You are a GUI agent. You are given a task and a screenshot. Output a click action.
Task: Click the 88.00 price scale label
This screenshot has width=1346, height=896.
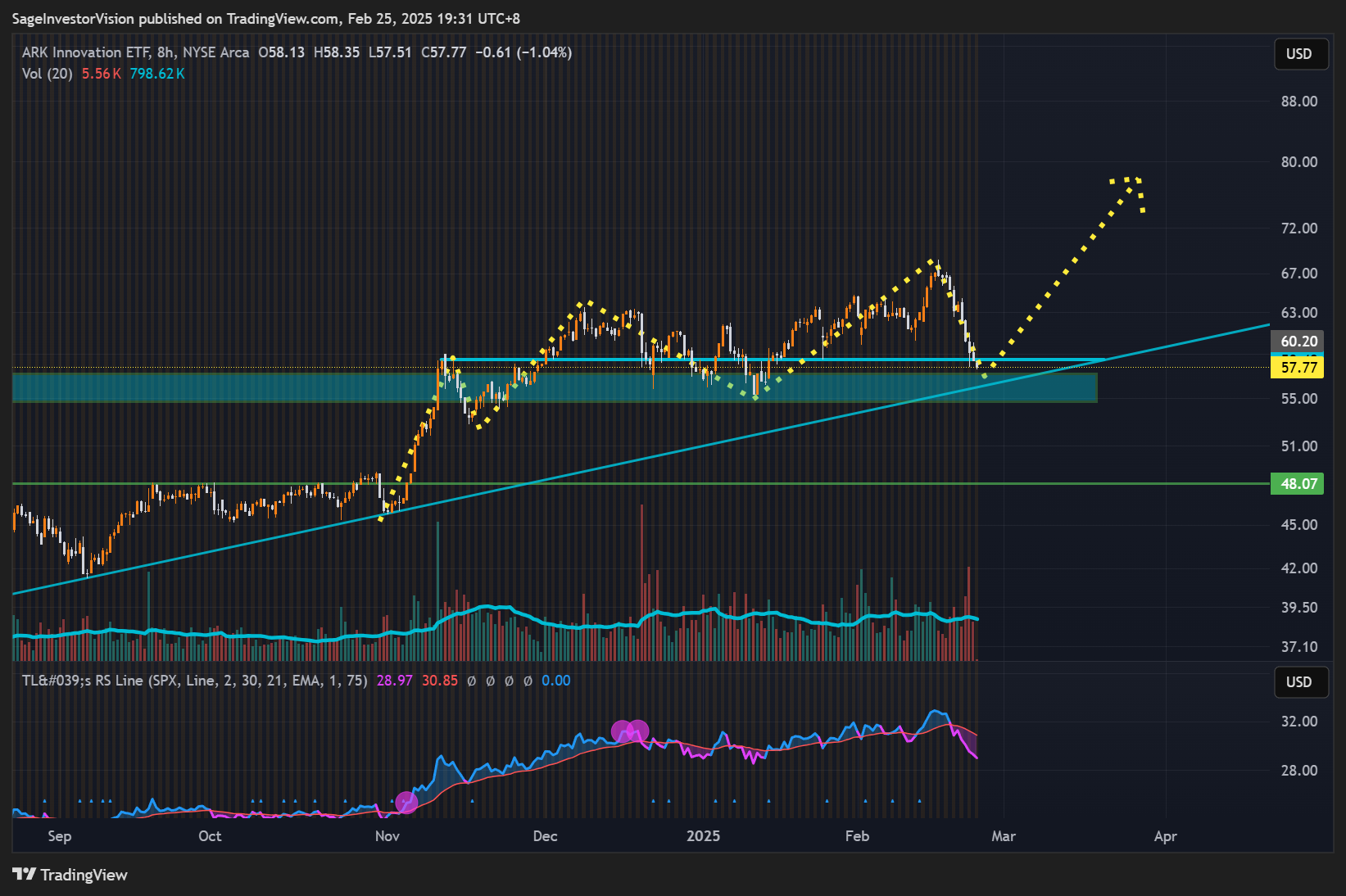pos(1299,102)
